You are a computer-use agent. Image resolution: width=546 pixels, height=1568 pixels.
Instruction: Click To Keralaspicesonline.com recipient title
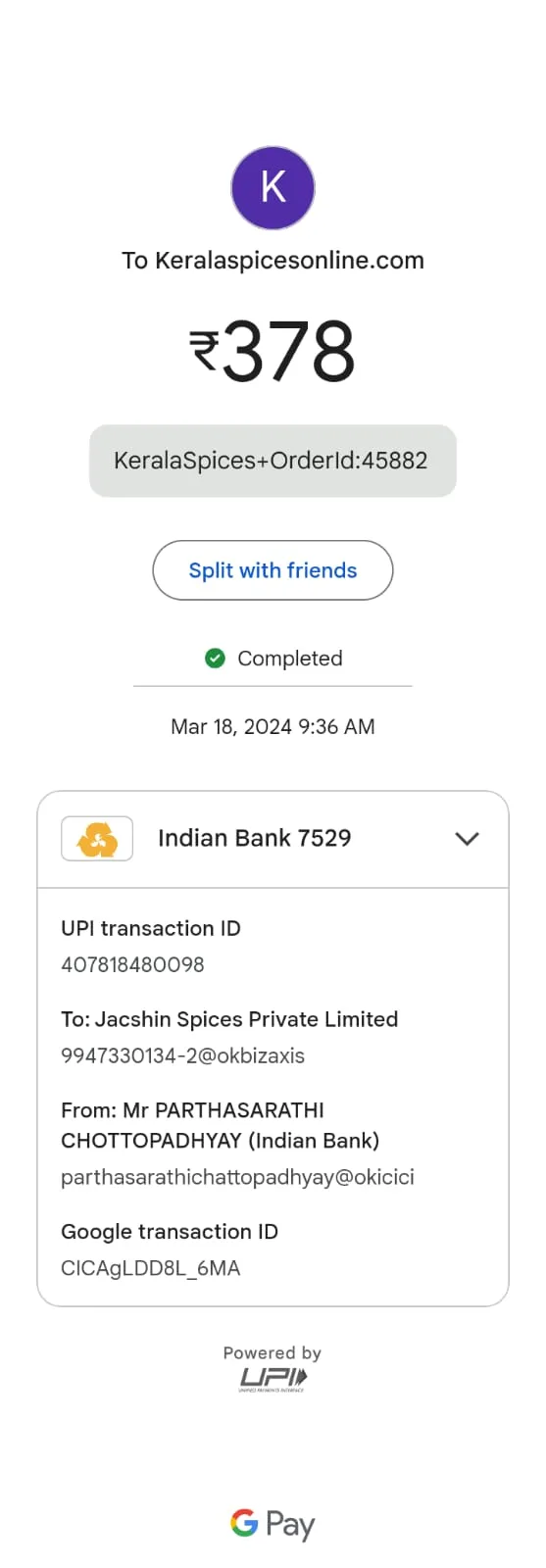click(273, 261)
